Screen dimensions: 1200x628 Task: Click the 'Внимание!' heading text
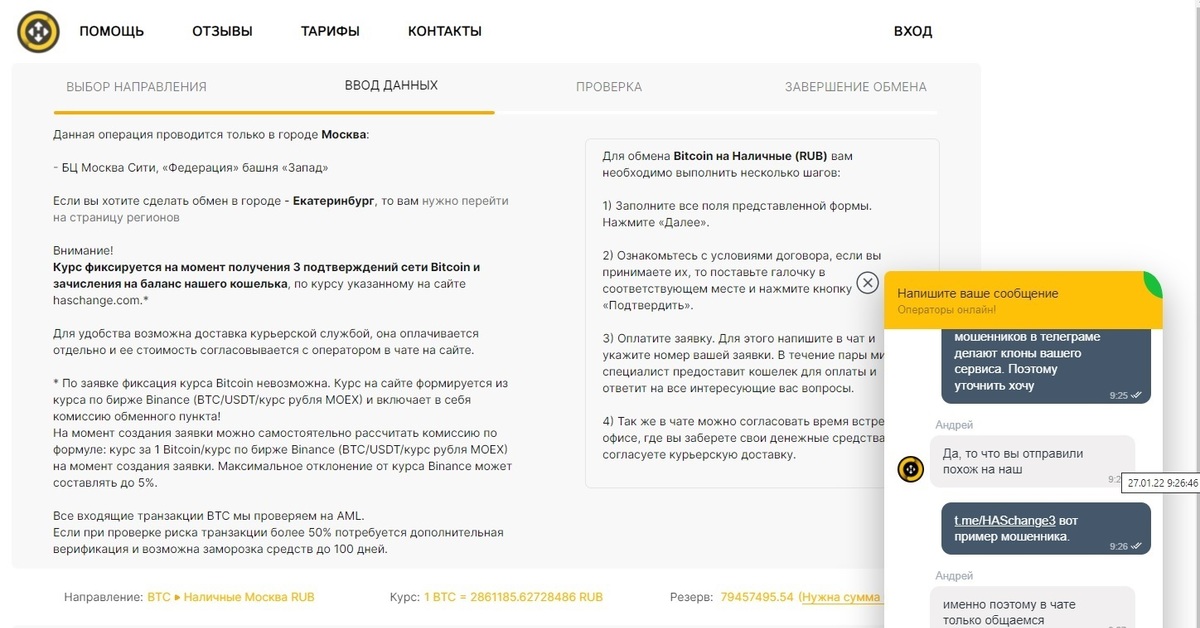tap(83, 251)
